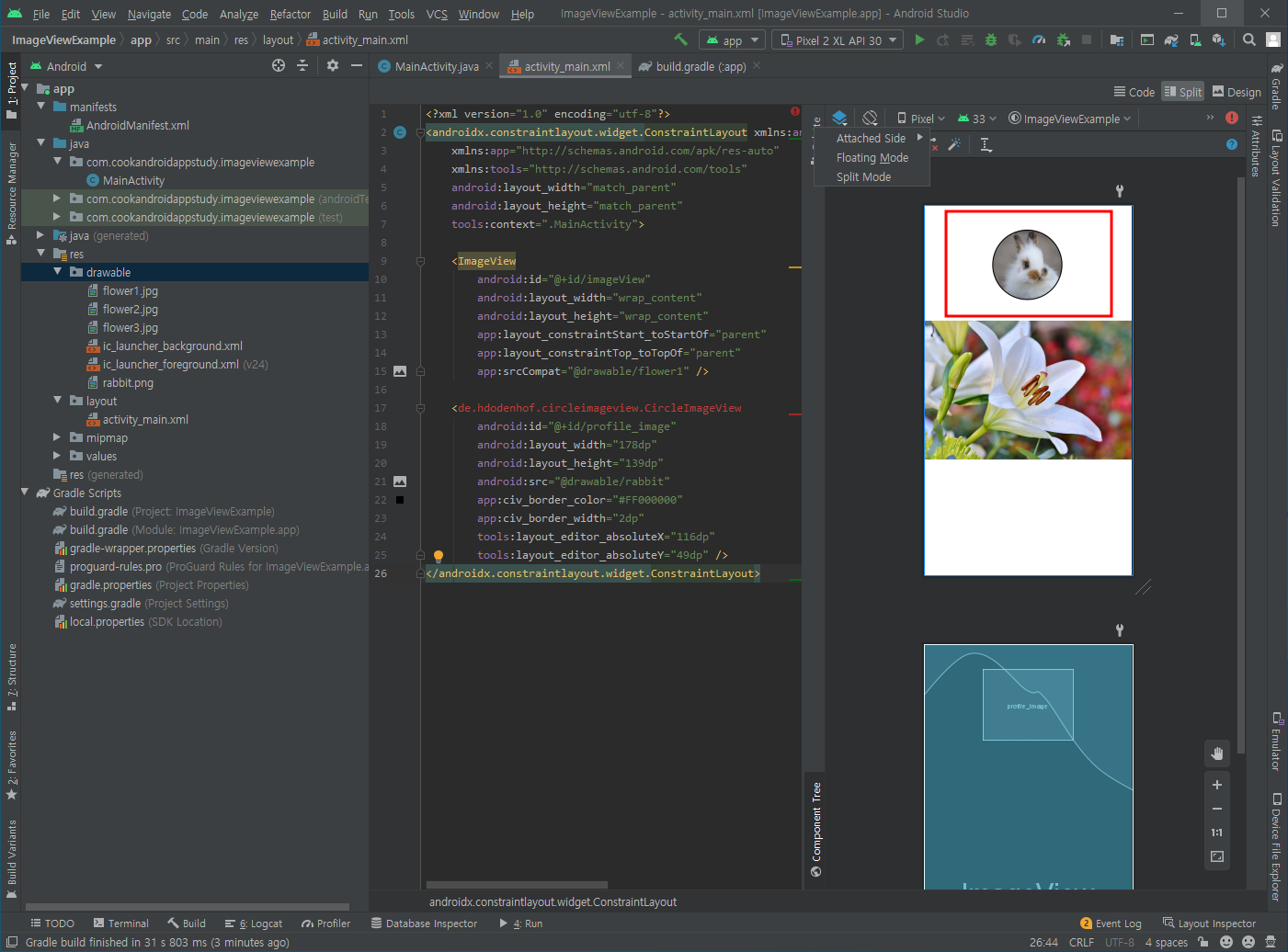The height and width of the screenshot is (952, 1288).
Task: Click the read-only lock toggle in status bar
Action: click(x=1203, y=942)
